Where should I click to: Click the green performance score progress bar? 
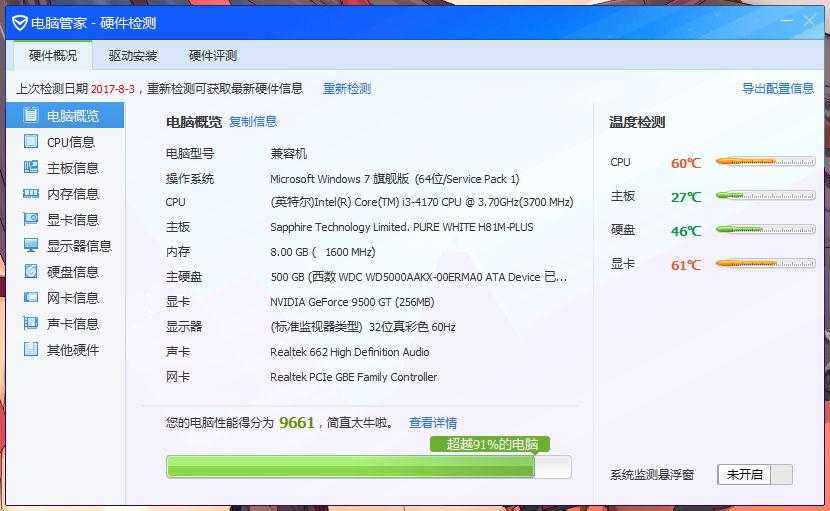(368, 467)
